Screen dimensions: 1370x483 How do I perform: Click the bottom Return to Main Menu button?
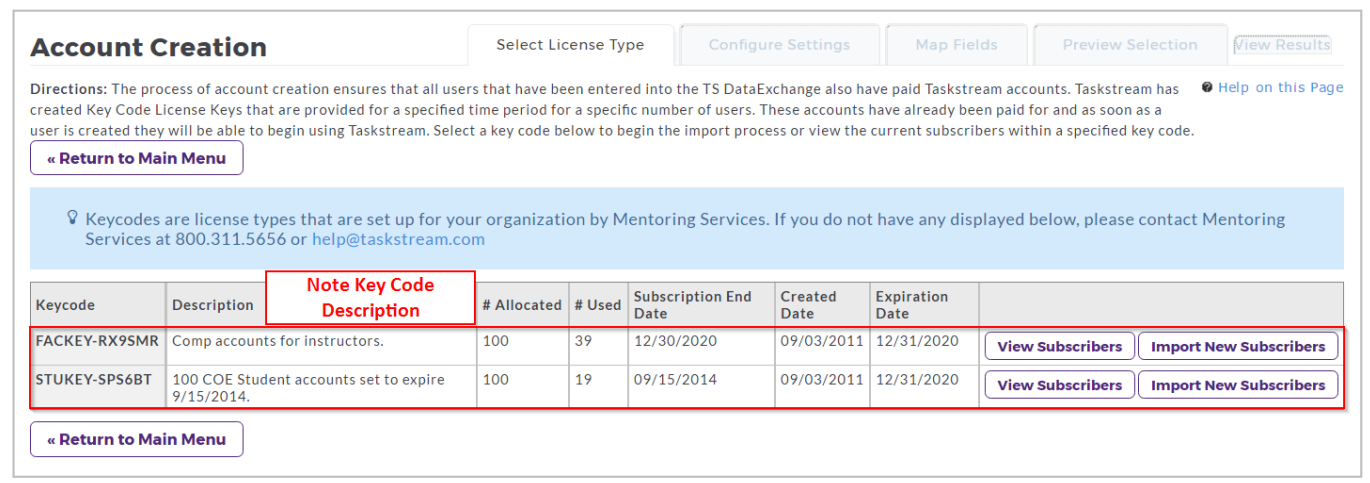[137, 439]
